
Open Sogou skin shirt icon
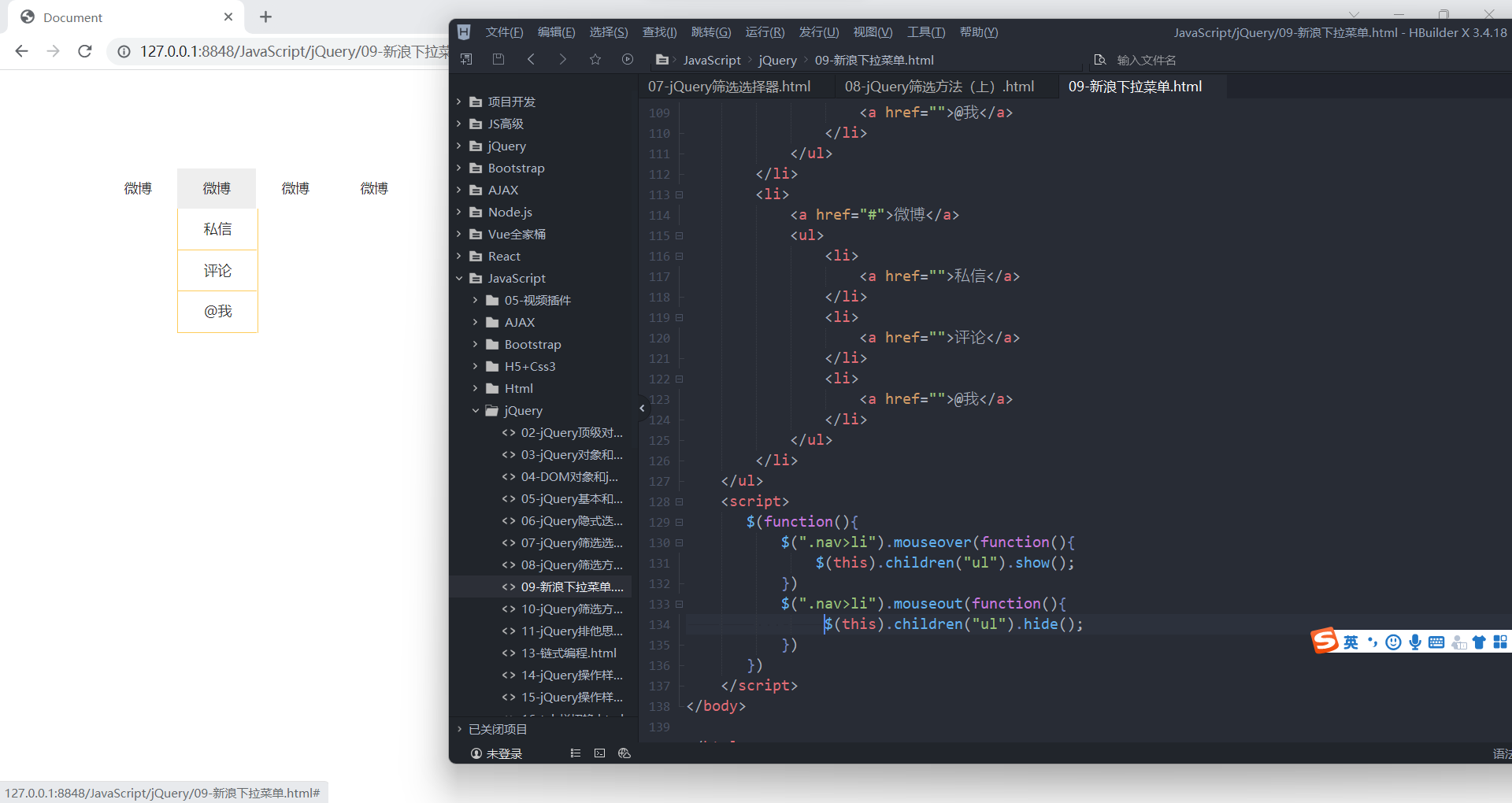point(1479,642)
